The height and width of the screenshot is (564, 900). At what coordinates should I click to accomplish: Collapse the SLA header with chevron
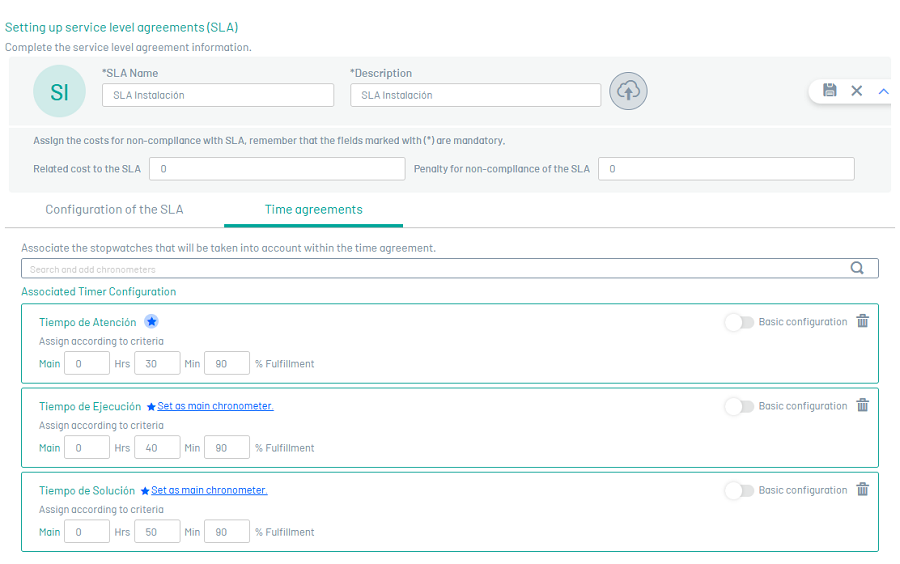point(883,91)
